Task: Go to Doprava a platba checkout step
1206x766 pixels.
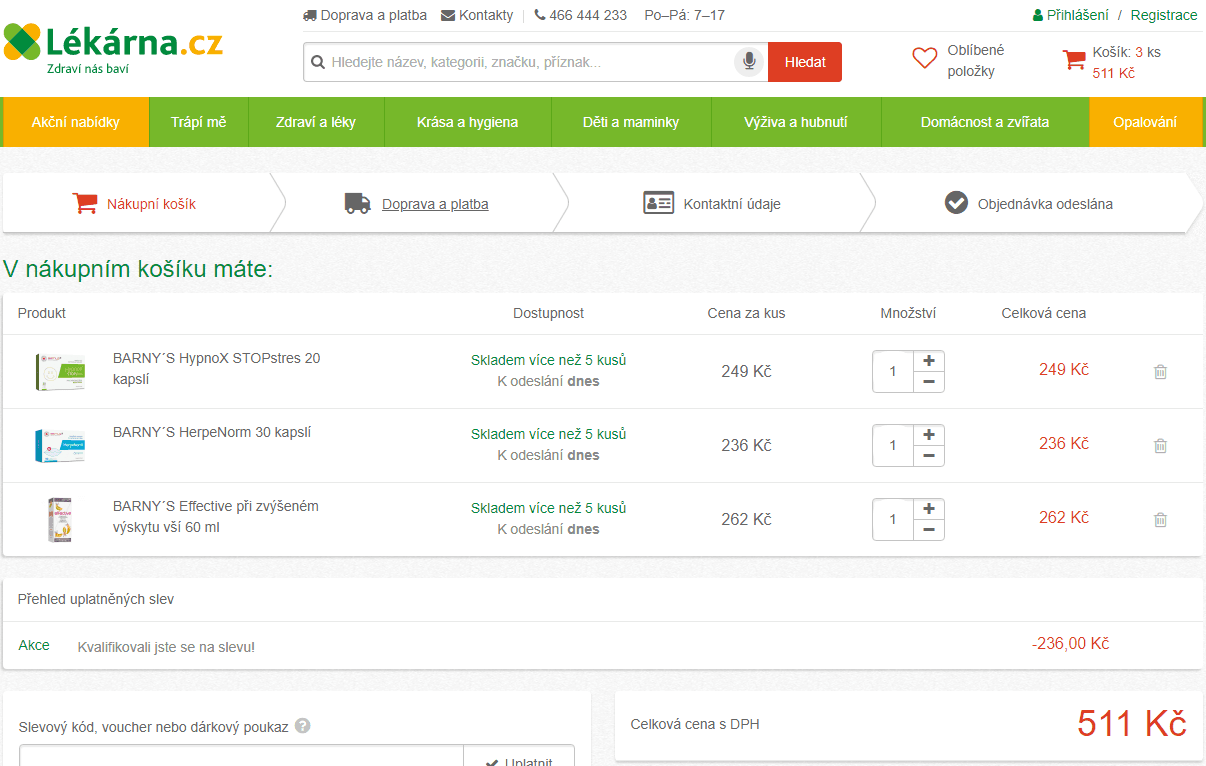Action: coord(435,204)
